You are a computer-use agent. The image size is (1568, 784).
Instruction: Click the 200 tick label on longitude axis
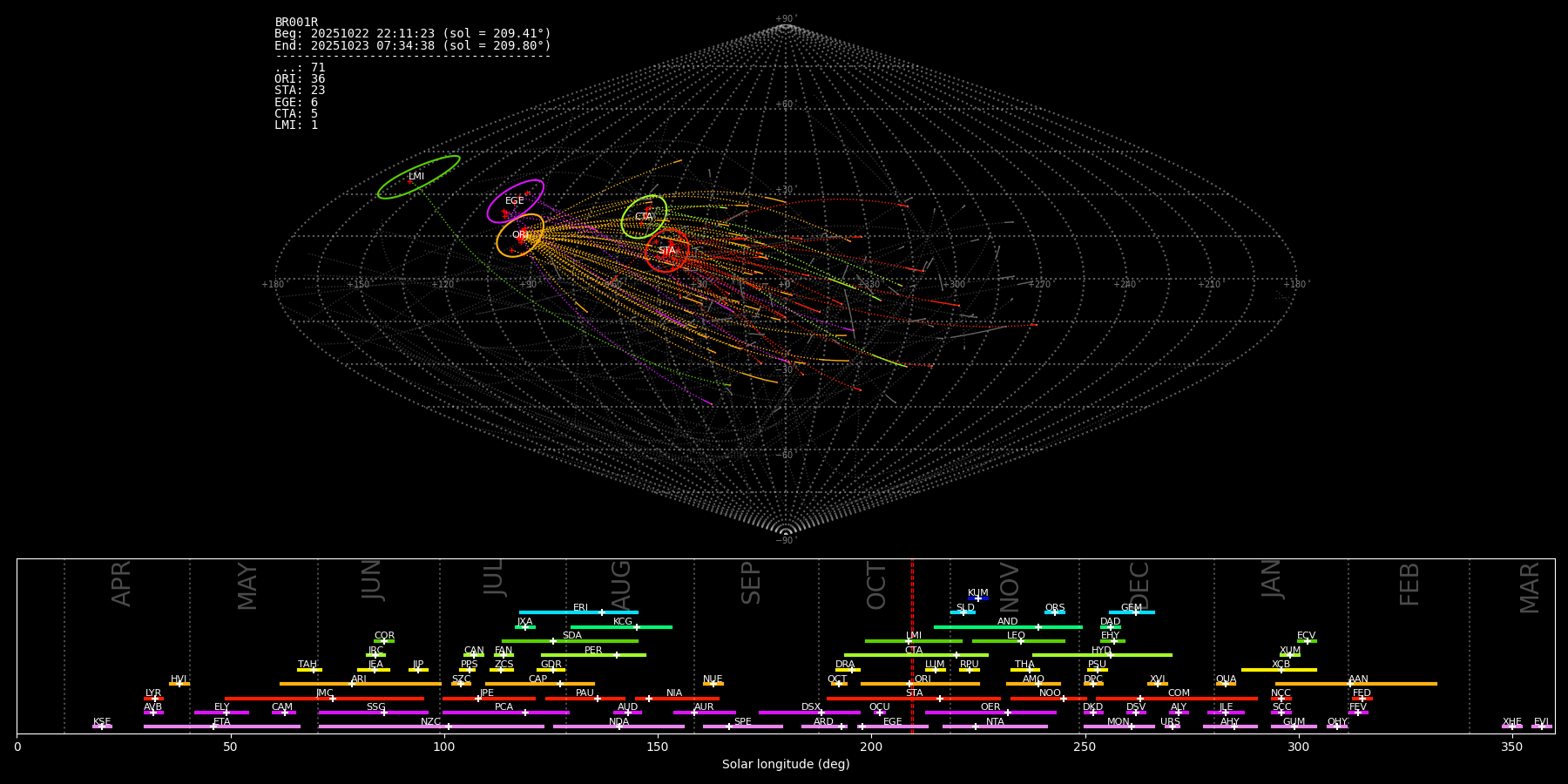click(x=871, y=747)
